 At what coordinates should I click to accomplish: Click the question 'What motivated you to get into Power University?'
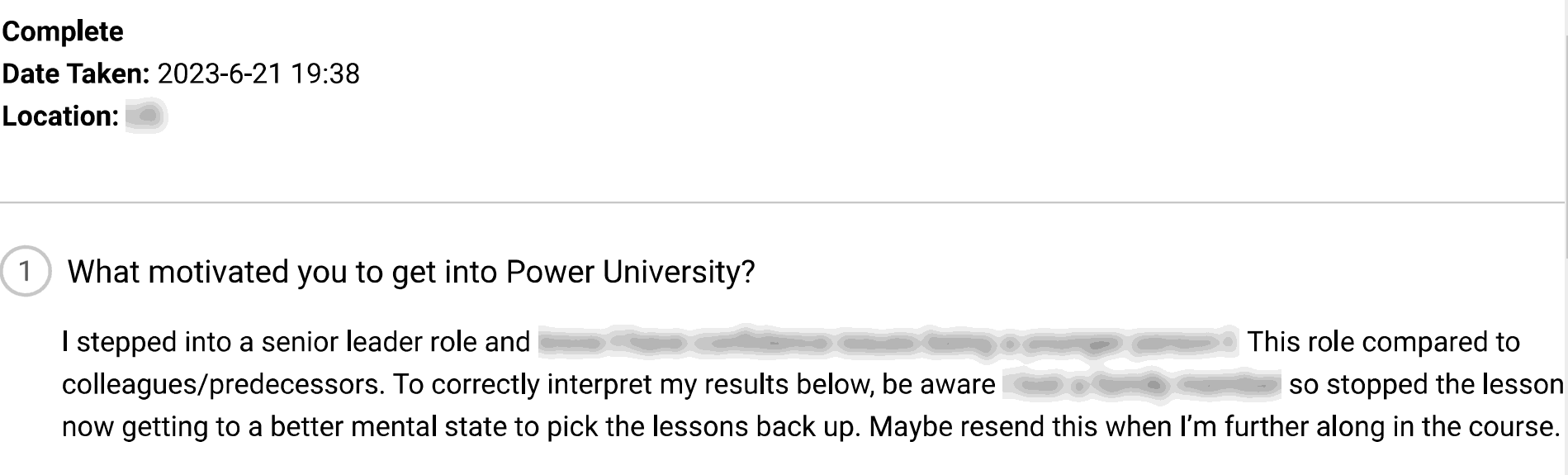point(411,272)
